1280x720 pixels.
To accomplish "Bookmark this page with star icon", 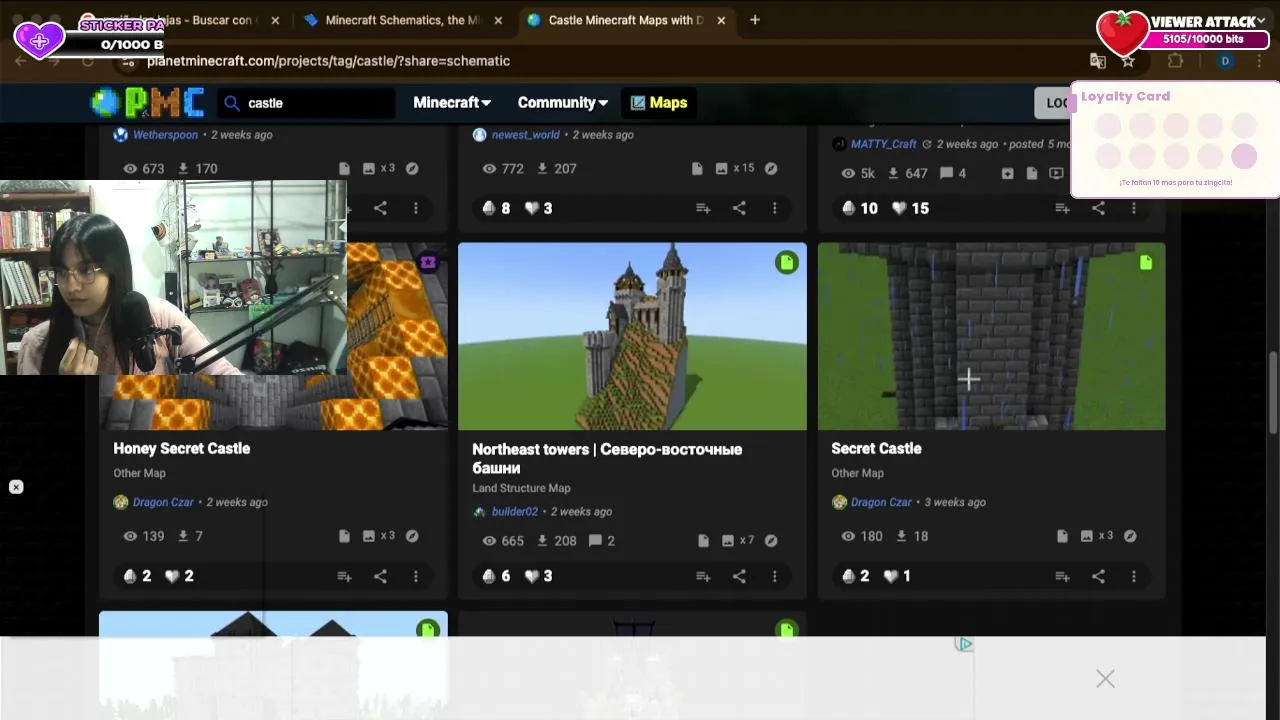I will [x=1128, y=61].
